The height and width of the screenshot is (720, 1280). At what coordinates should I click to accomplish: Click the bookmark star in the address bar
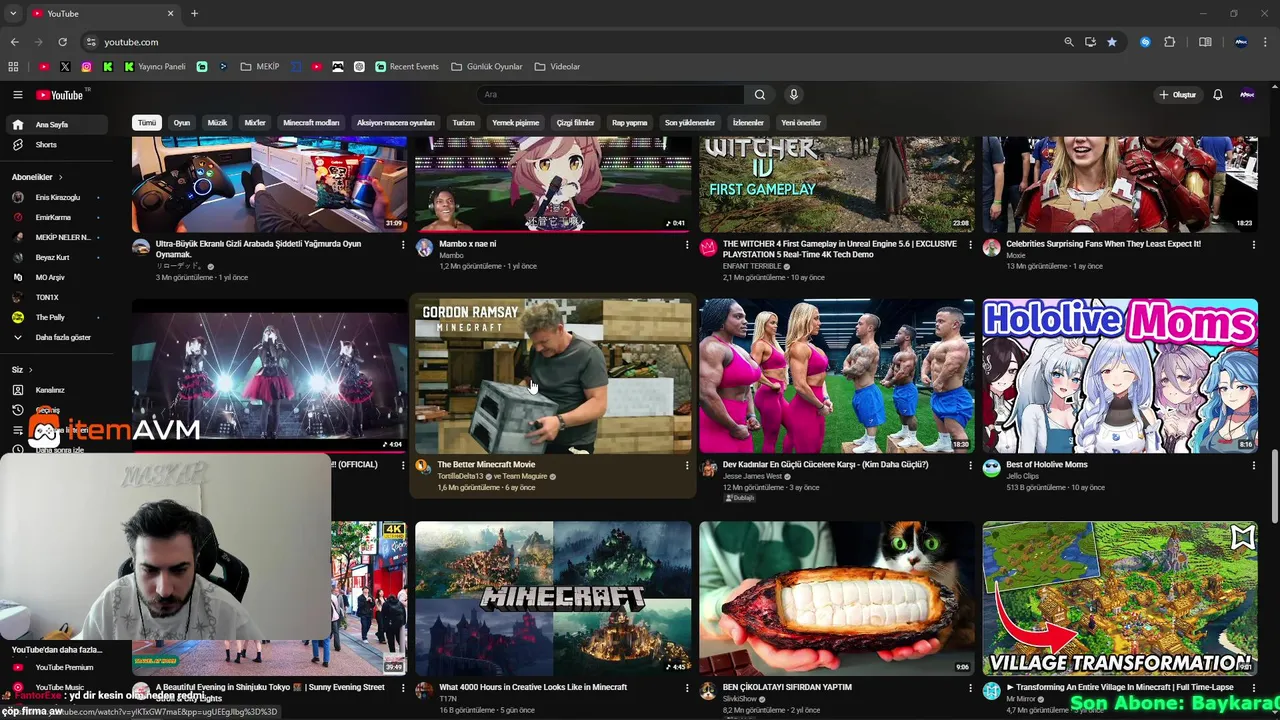click(x=1112, y=42)
